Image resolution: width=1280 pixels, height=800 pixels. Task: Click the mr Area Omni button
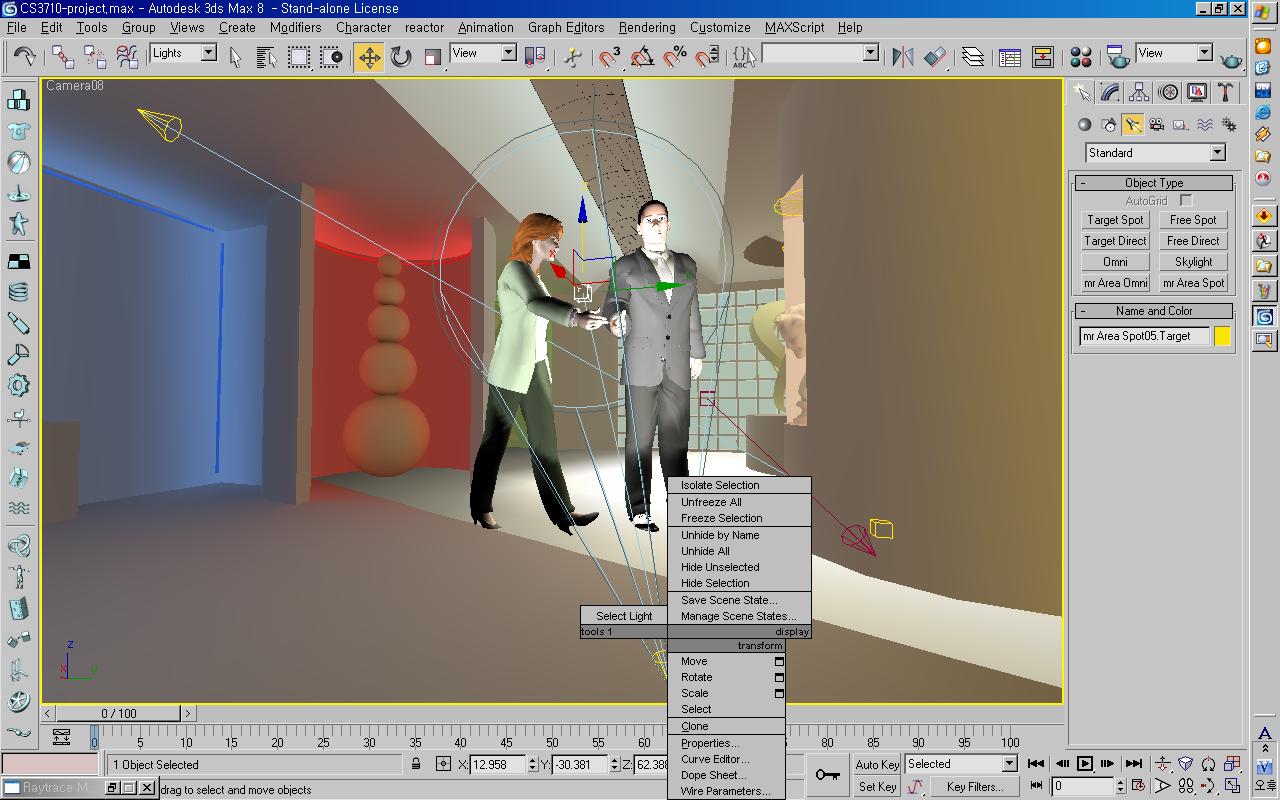[x=1115, y=283]
